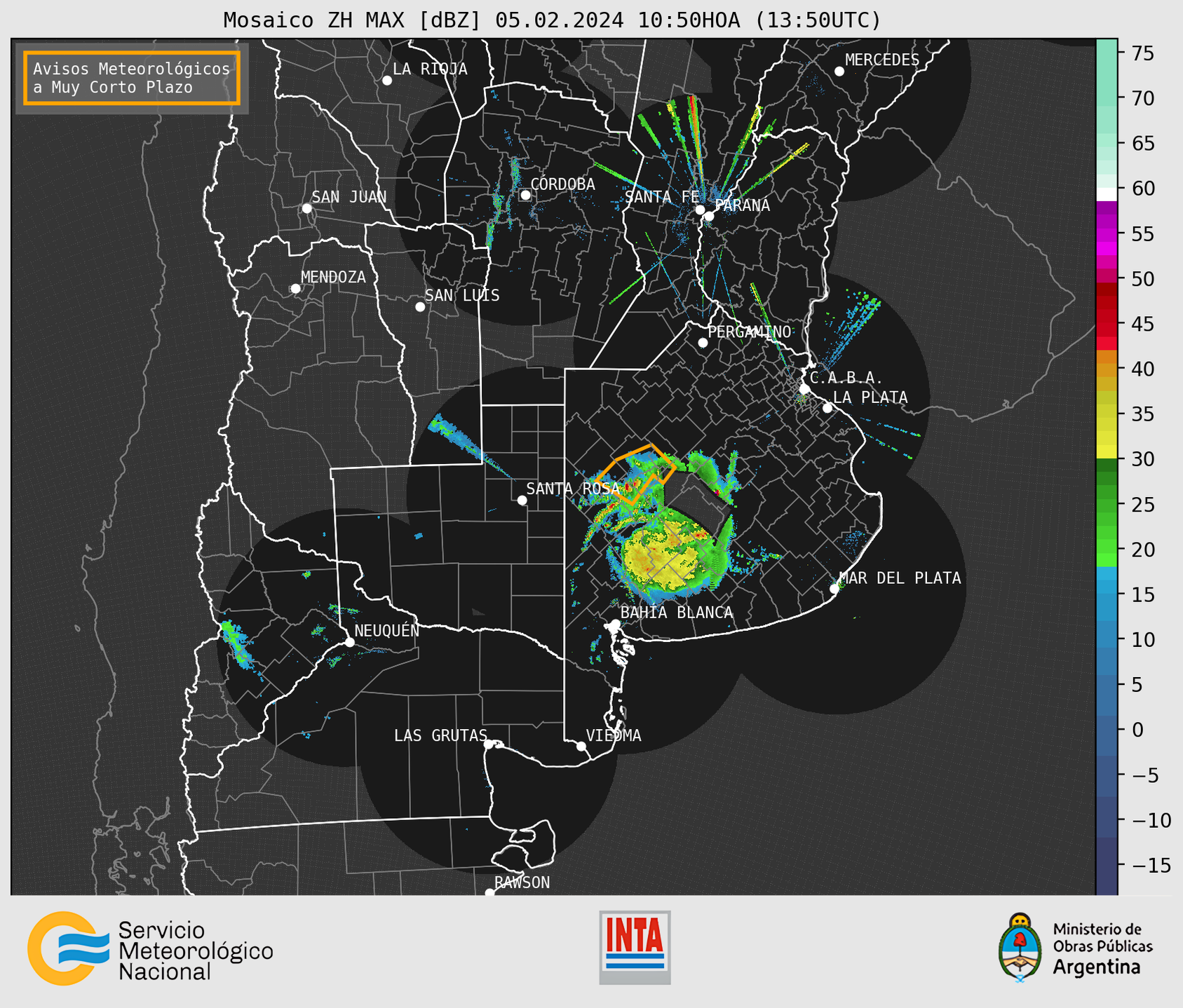Click the red 45 dBZ color scale segment
This screenshot has width=1183, height=1008.
point(1107,324)
